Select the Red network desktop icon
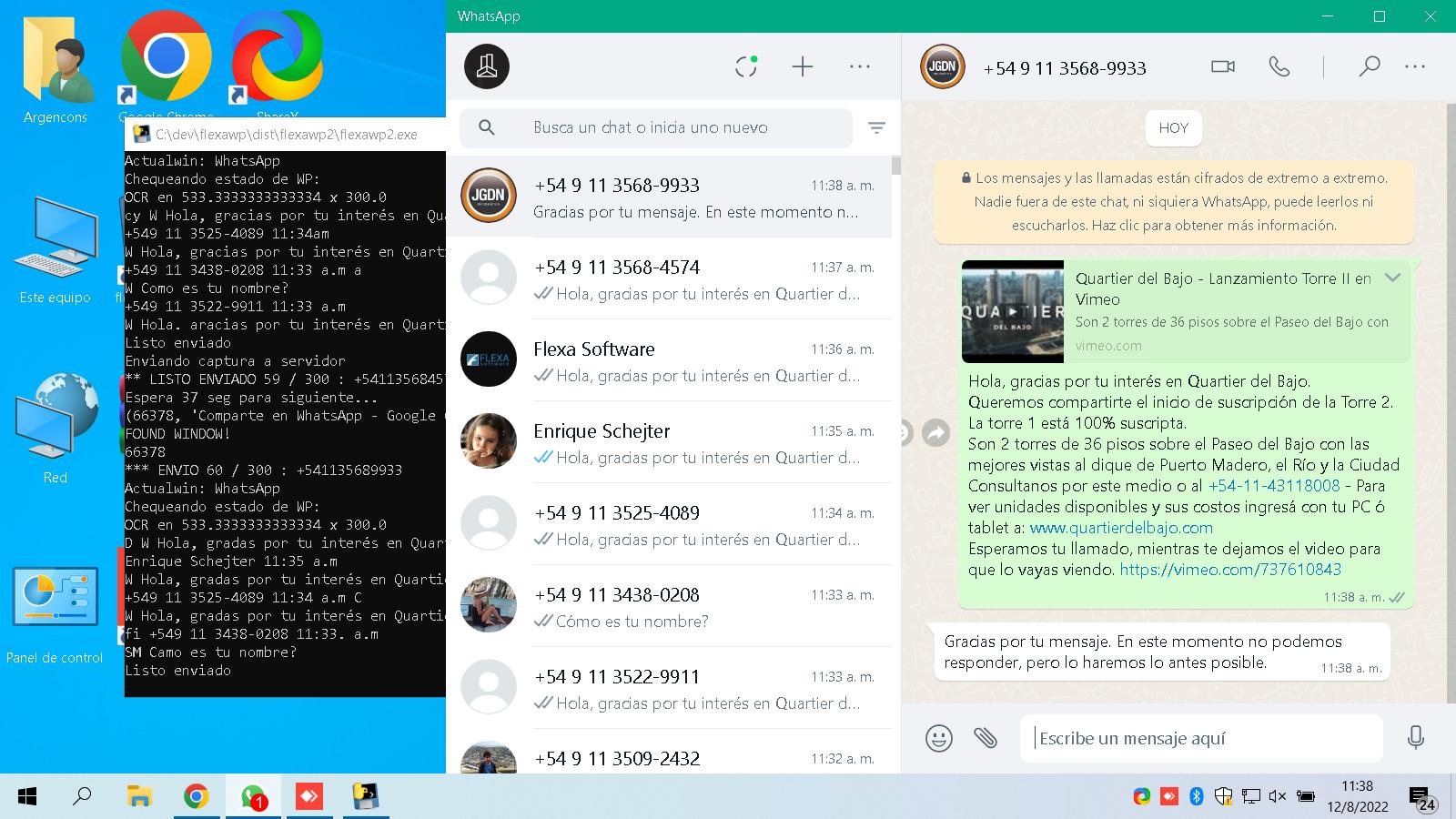This screenshot has width=1456, height=819. (56, 428)
